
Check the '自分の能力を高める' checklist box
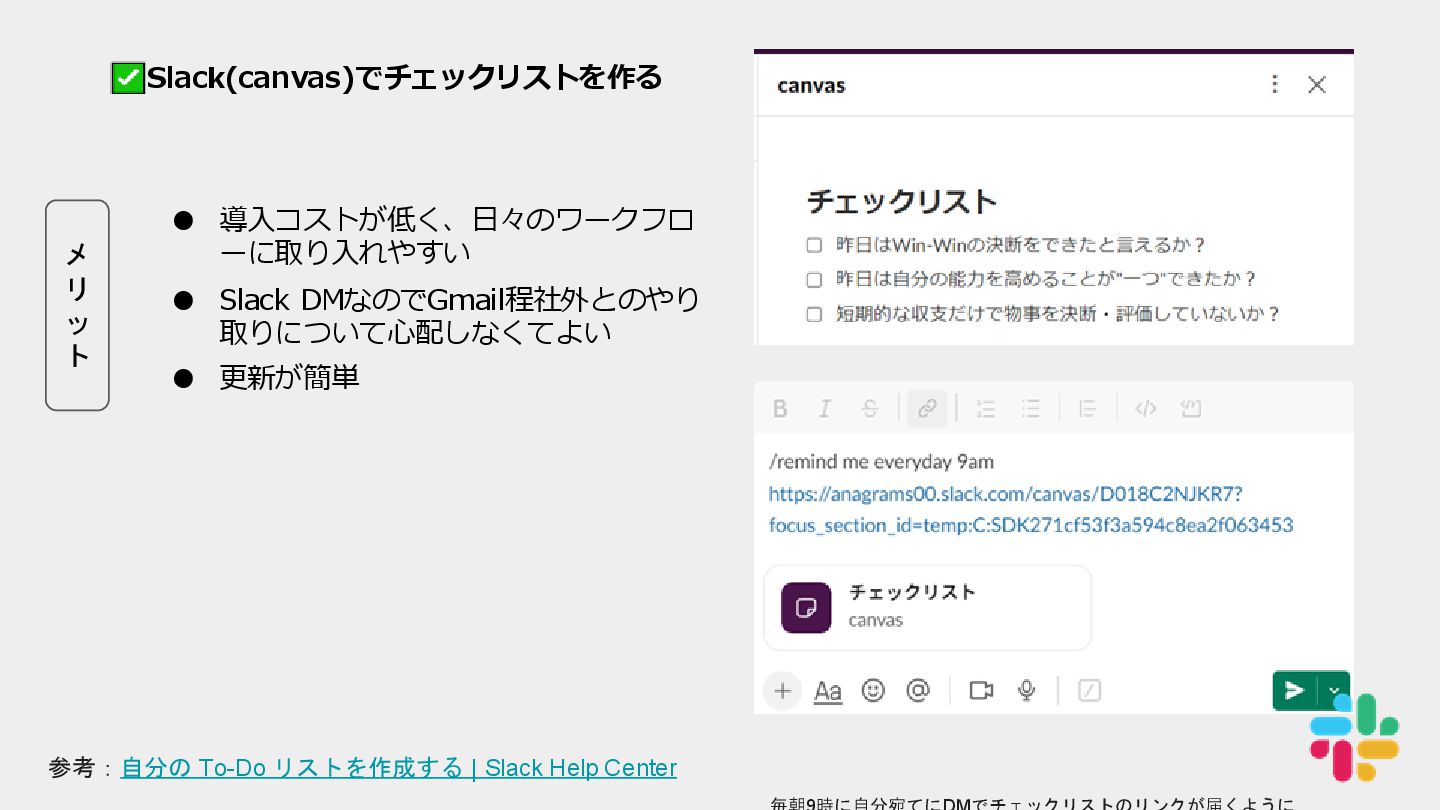pos(814,279)
